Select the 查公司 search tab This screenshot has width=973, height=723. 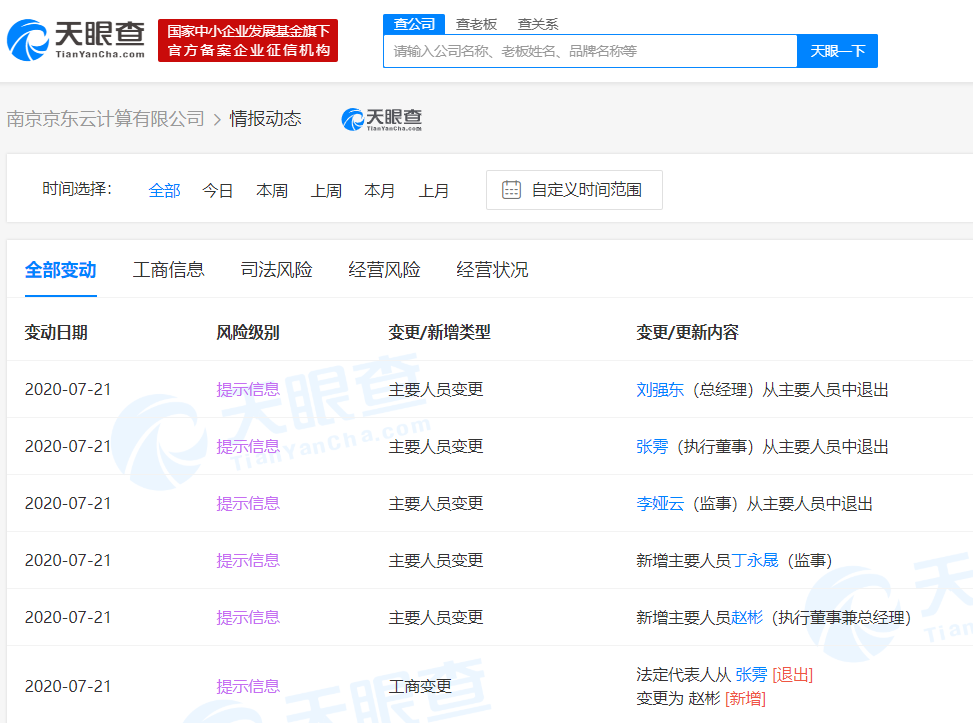click(x=414, y=24)
